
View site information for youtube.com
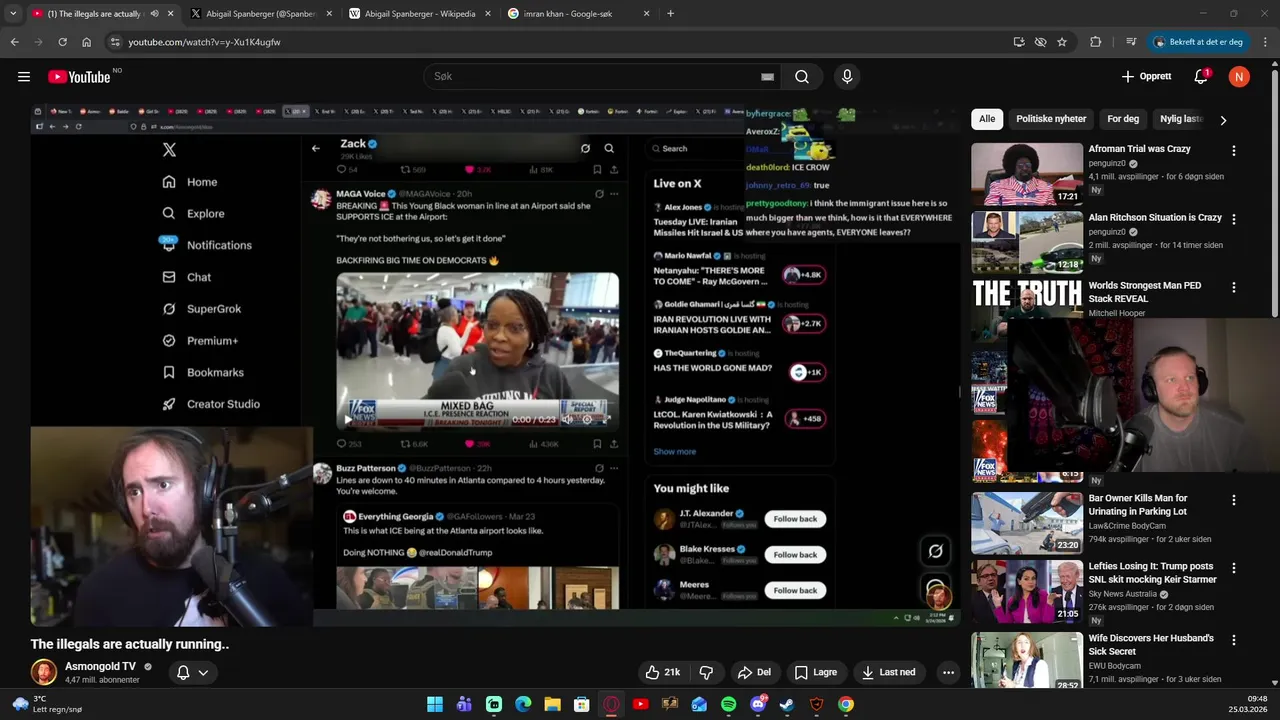click(x=115, y=42)
